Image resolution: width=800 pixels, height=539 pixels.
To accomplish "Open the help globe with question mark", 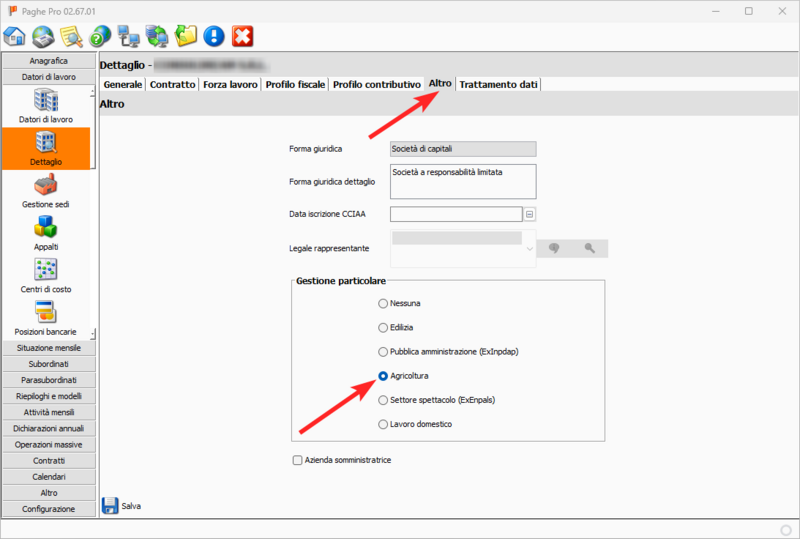I will pos(100,37).
